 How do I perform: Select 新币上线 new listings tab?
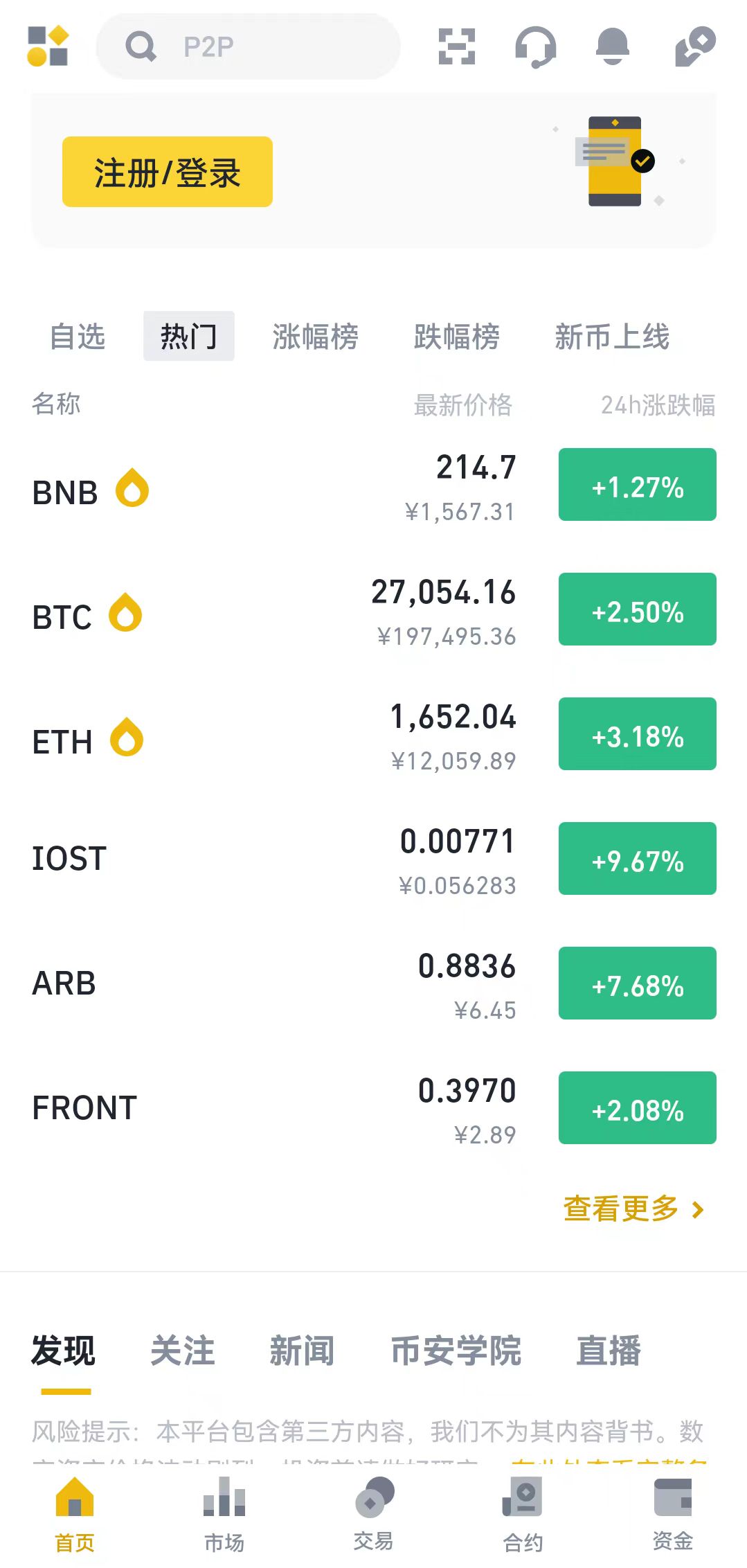[612, 337]
